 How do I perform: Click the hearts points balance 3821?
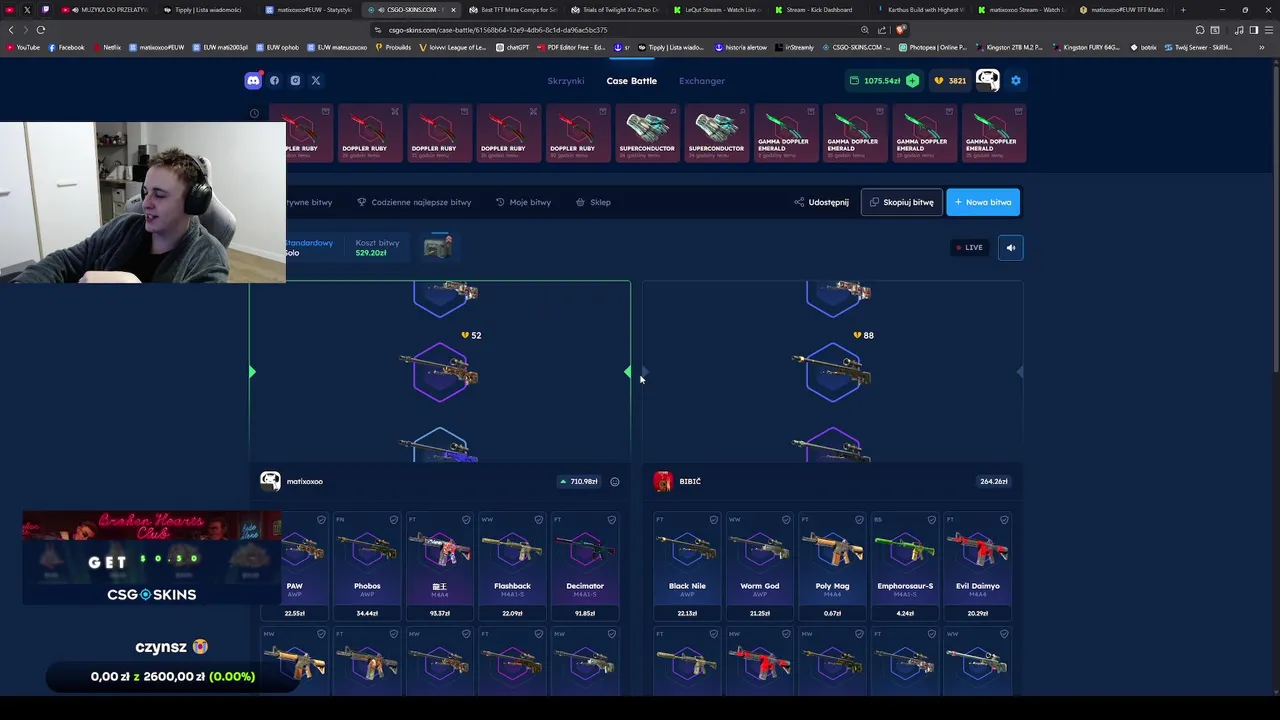(950, 80)
